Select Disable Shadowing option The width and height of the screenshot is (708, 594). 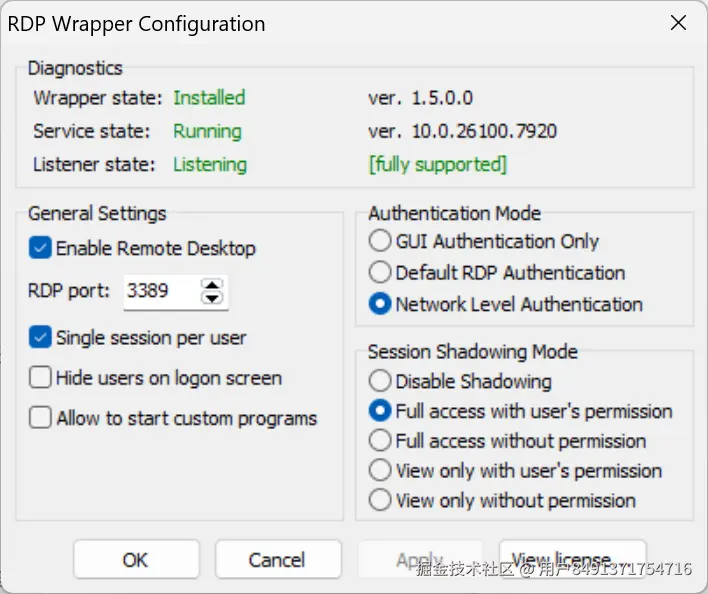(380, 381)
